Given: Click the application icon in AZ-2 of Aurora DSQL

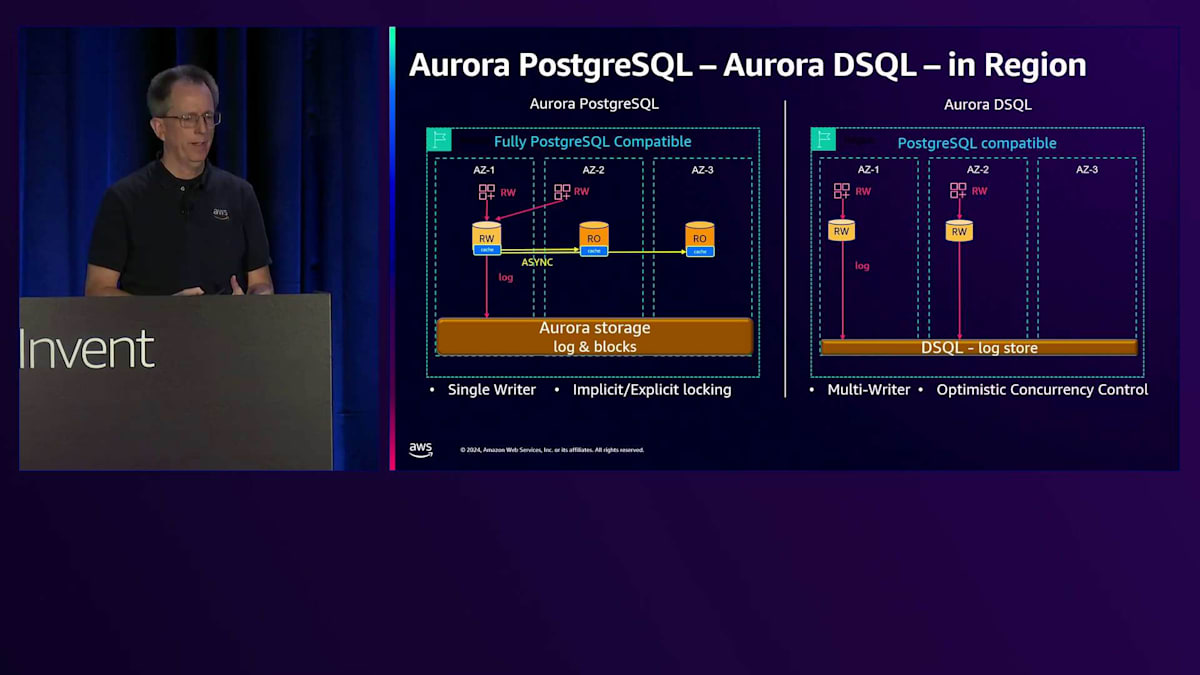Looking at the screenshot, I should tap(959, 190).
